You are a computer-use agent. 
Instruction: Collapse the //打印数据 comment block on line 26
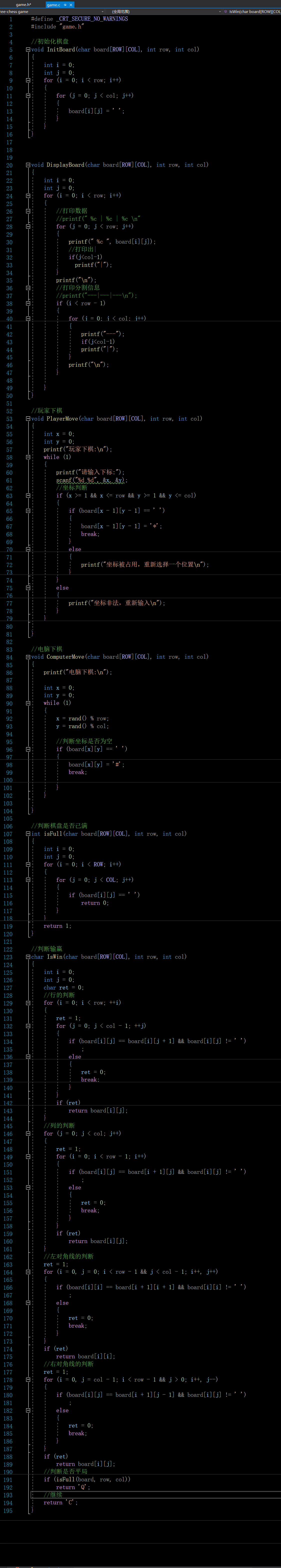coord(28,211)
